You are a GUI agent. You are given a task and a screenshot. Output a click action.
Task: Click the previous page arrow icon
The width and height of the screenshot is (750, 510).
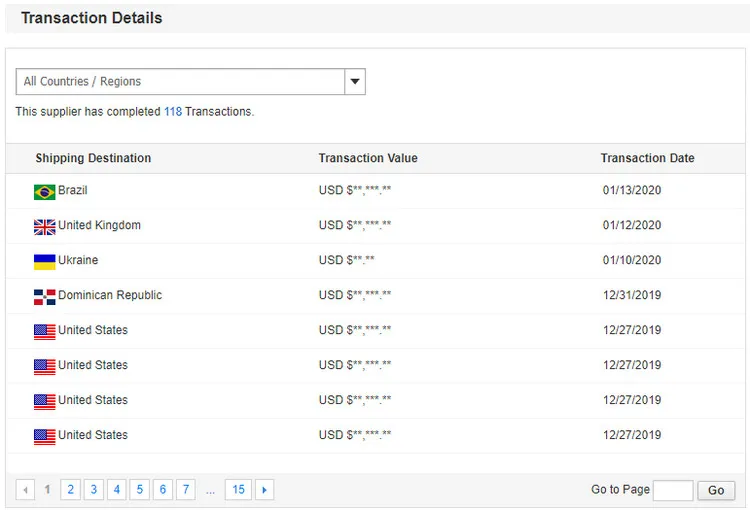tap(25, 490)
